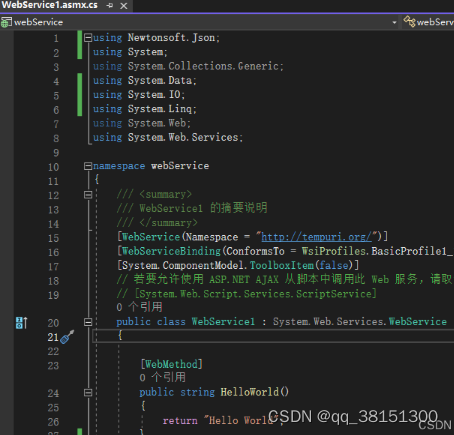Image resolution: width=454 pixels, height=435 pixels.
Task: Click the inheritance margin icon on line 20
Action: (x=21, y=323)
